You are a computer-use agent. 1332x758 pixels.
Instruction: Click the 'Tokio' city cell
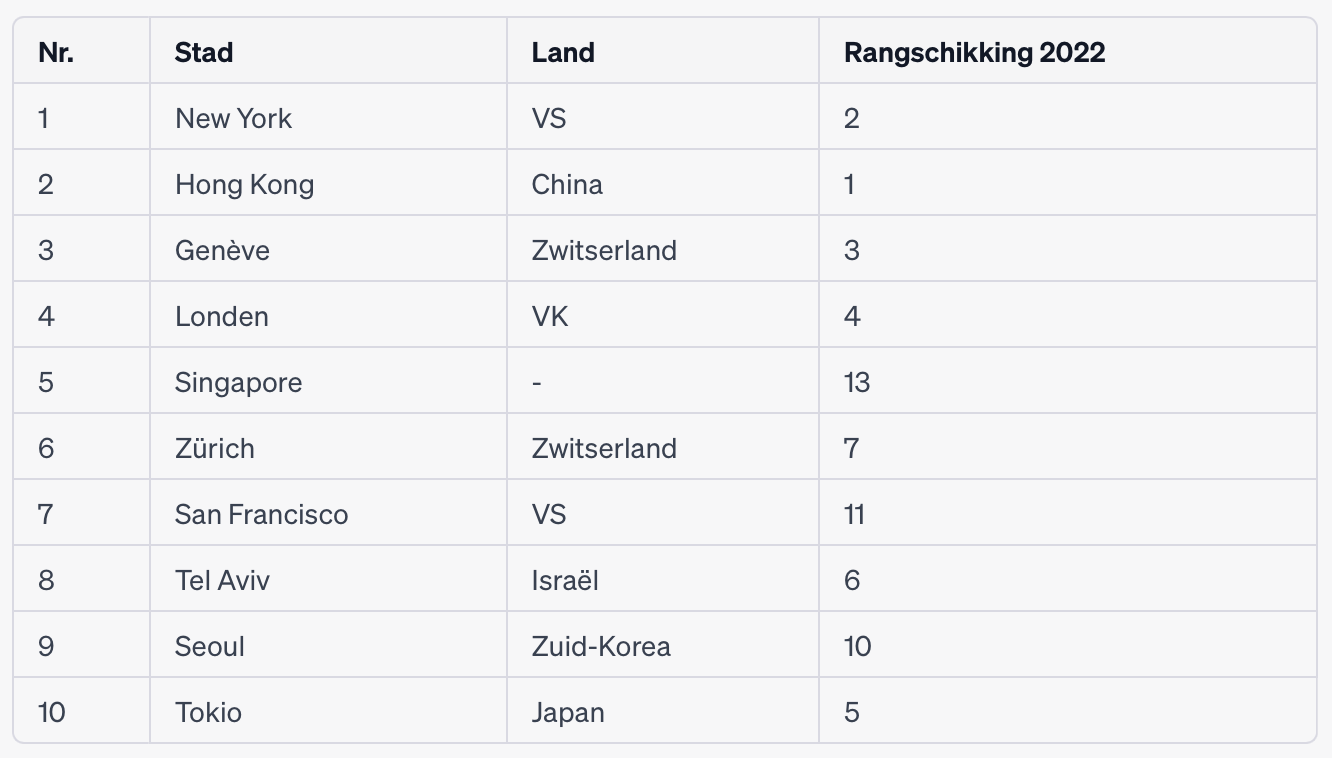208,712
